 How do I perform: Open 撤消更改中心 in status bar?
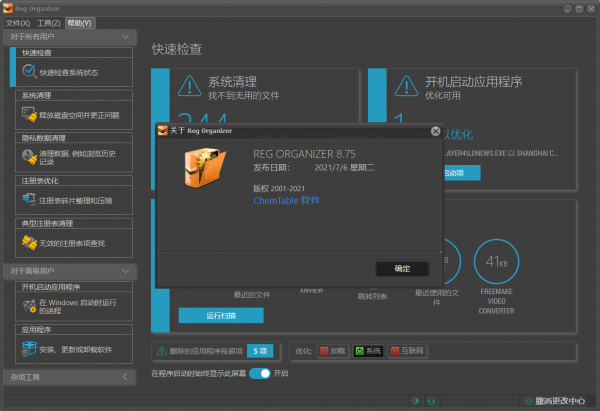click(555, 401)
